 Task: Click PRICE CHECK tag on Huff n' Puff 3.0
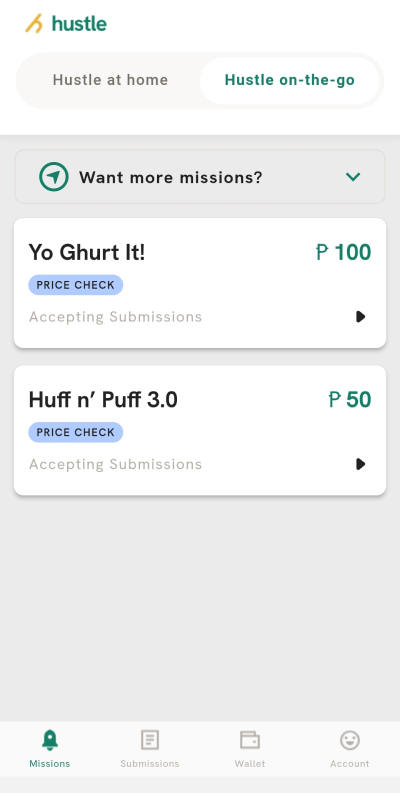(x=76, y=432)
